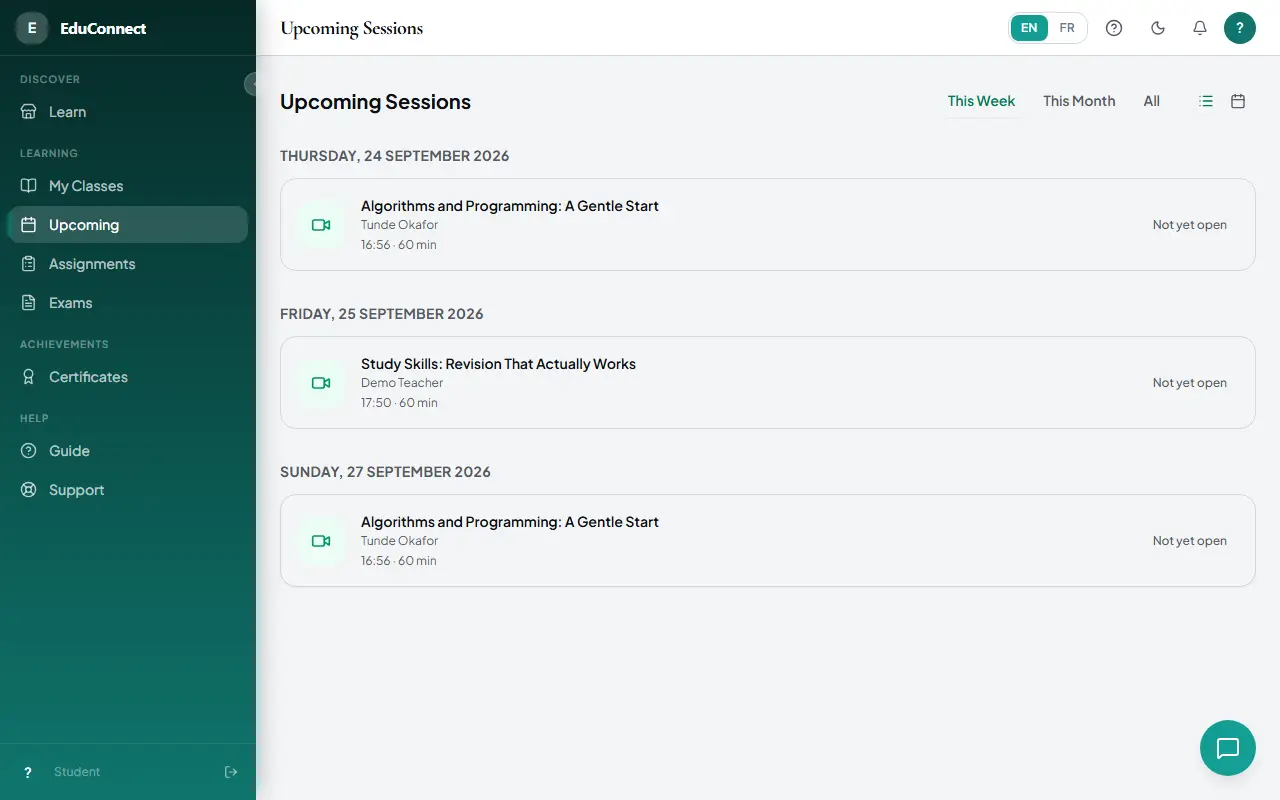The height and width of the screenshot is (800, 1280).
Task: Go to My Classes
Action: point(128,186)
